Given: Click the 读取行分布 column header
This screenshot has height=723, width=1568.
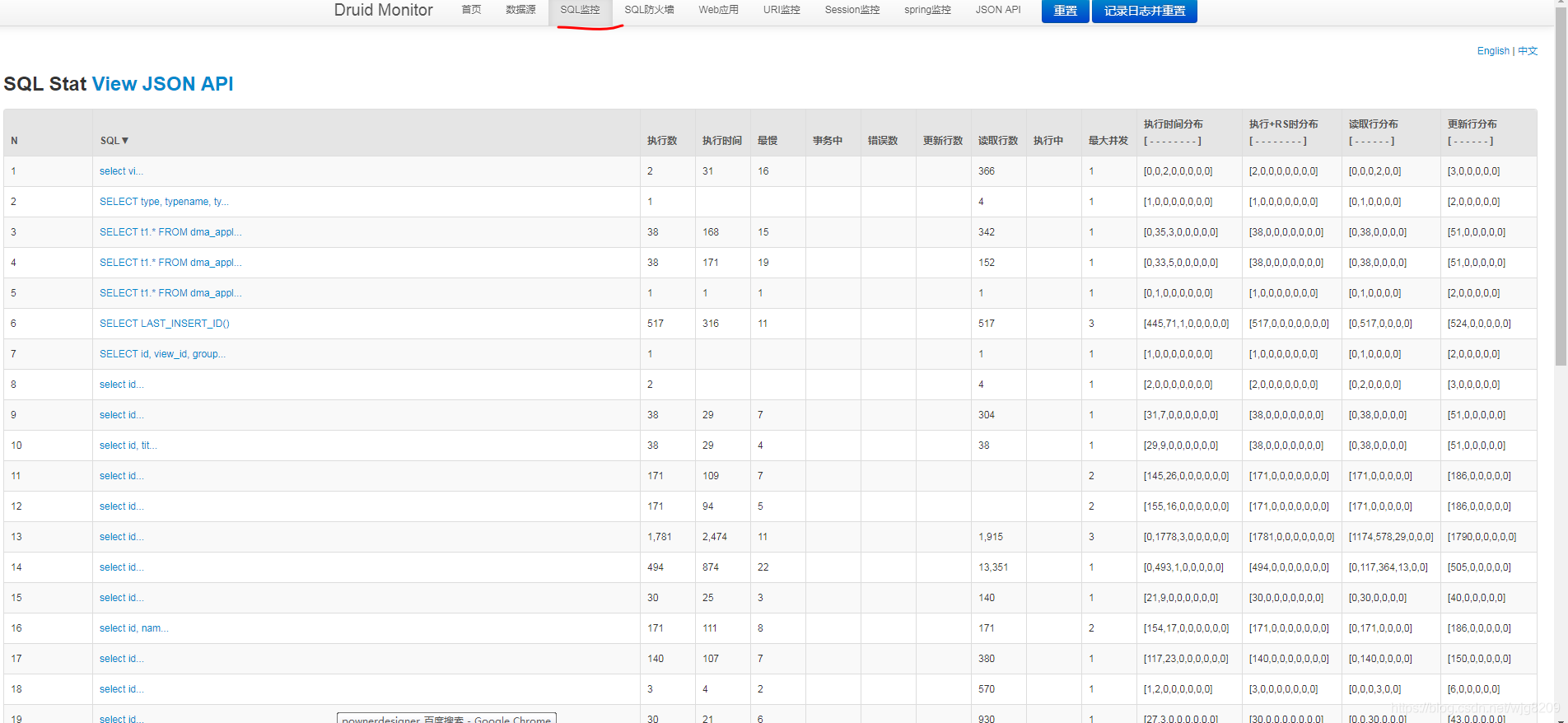Looking at the screenshot, I should click(1374, 124).
